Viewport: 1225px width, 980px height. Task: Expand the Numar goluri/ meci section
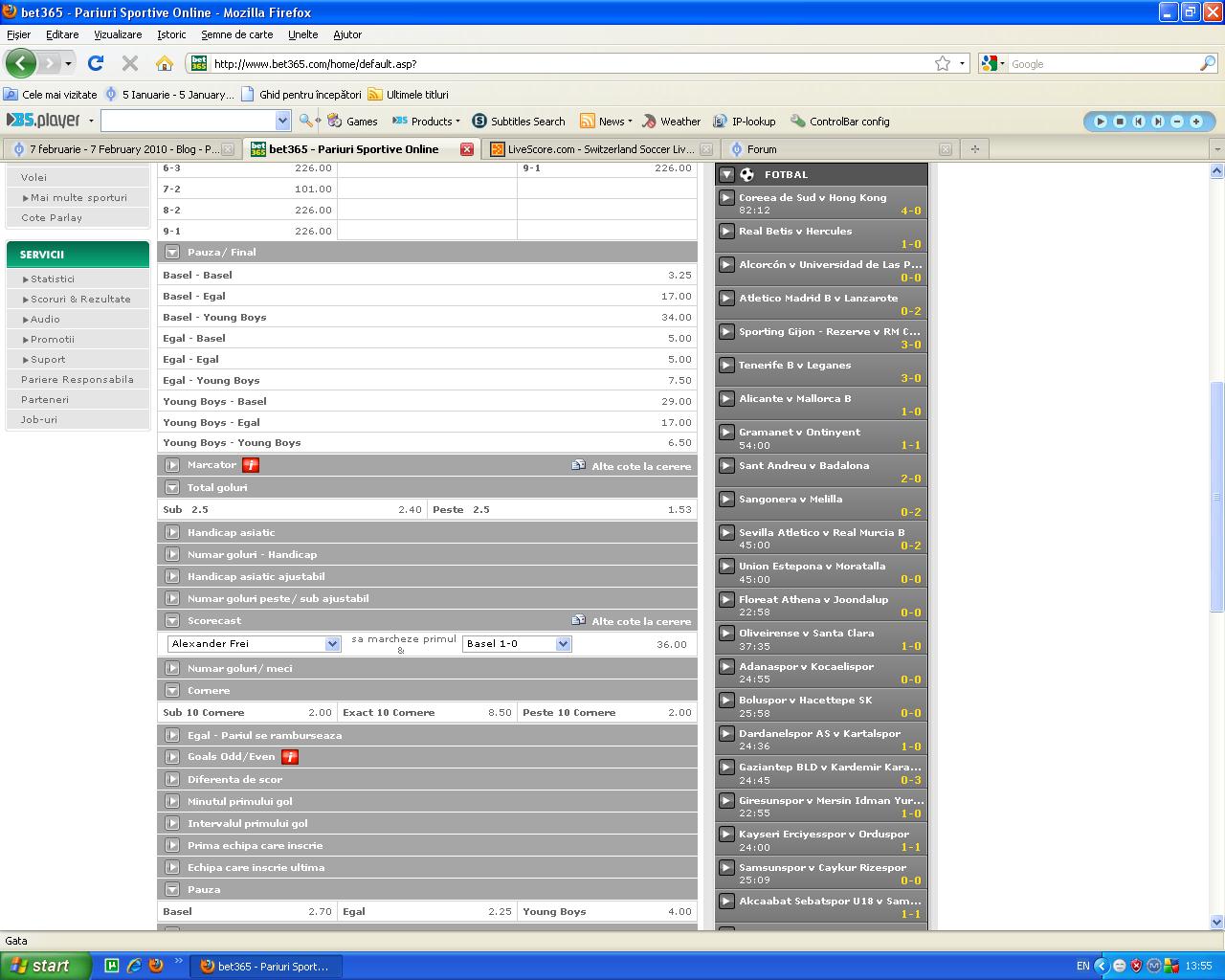172,668
